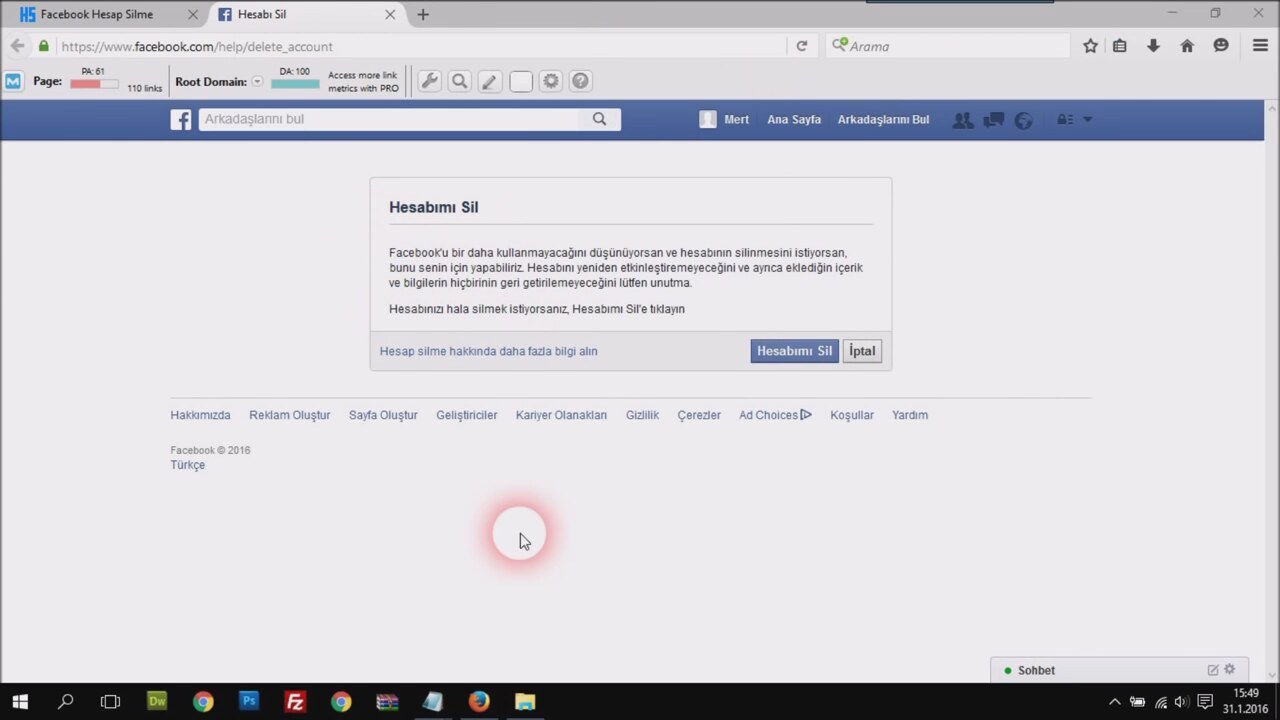This screenshot has height=720, width=1280.
Task: Click the Firefox chat smiley icon
Action: [x=1221, y=46]
